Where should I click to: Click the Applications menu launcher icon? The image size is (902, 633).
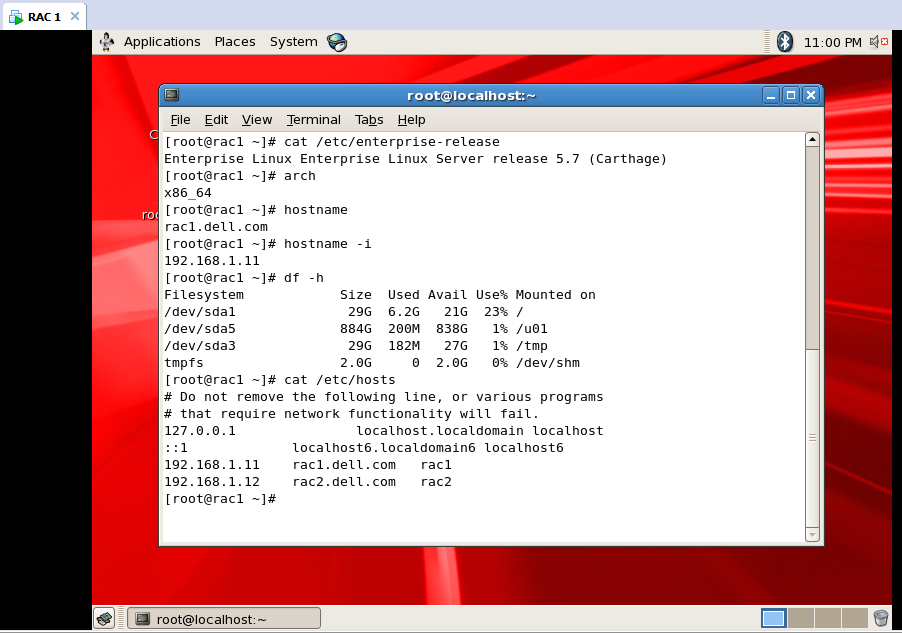[107, 42]
